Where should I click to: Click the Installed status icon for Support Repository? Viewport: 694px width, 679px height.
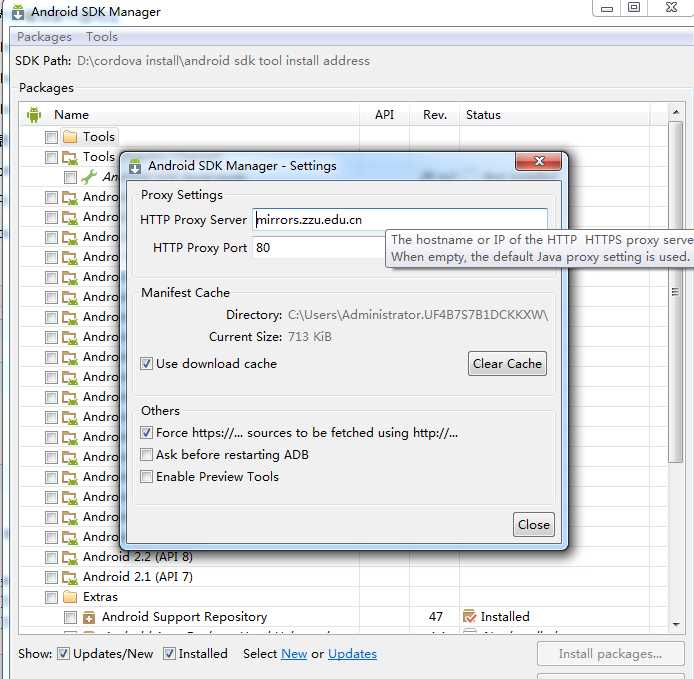[469, 616]
